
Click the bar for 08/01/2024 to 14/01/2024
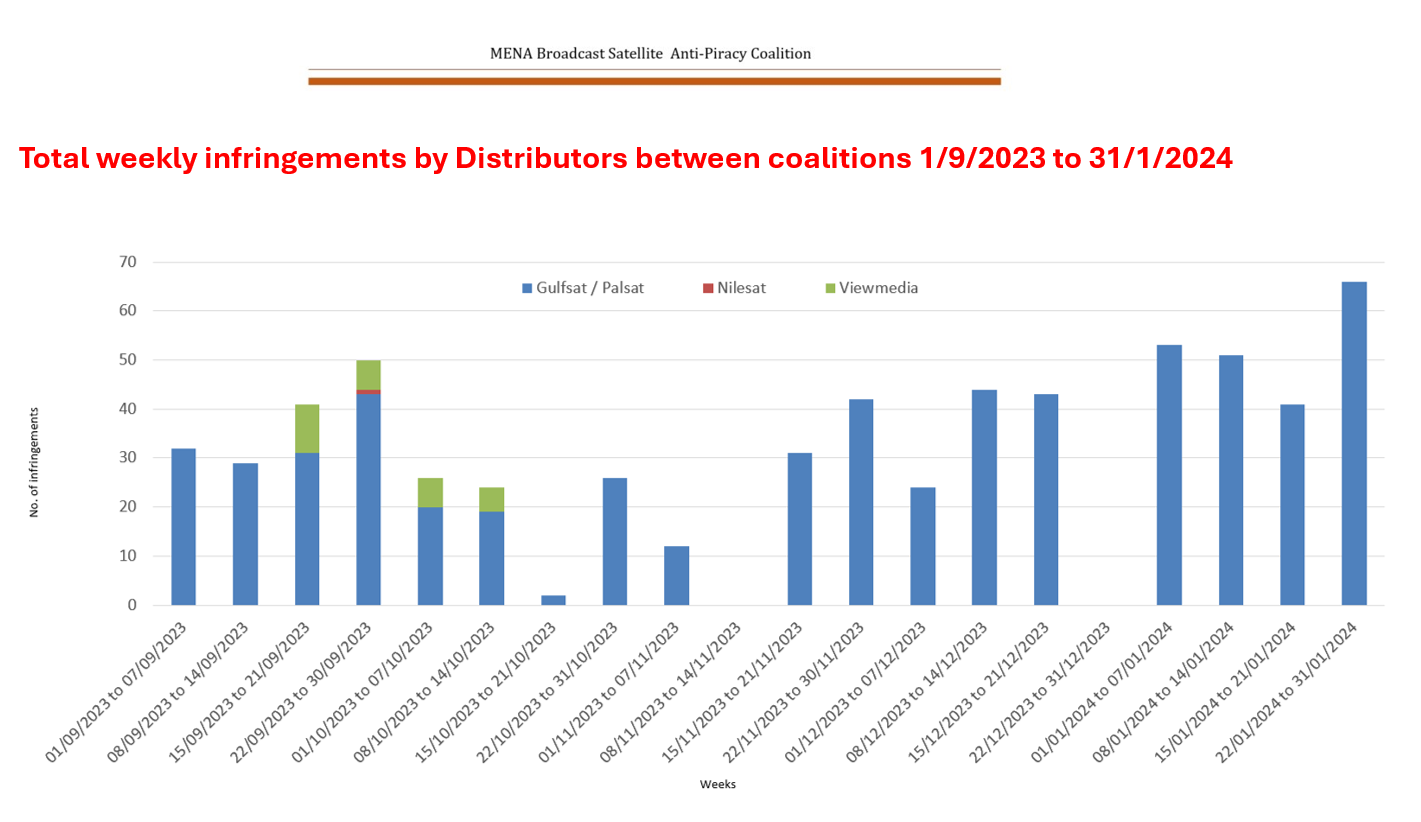(x=1231, y=480)
